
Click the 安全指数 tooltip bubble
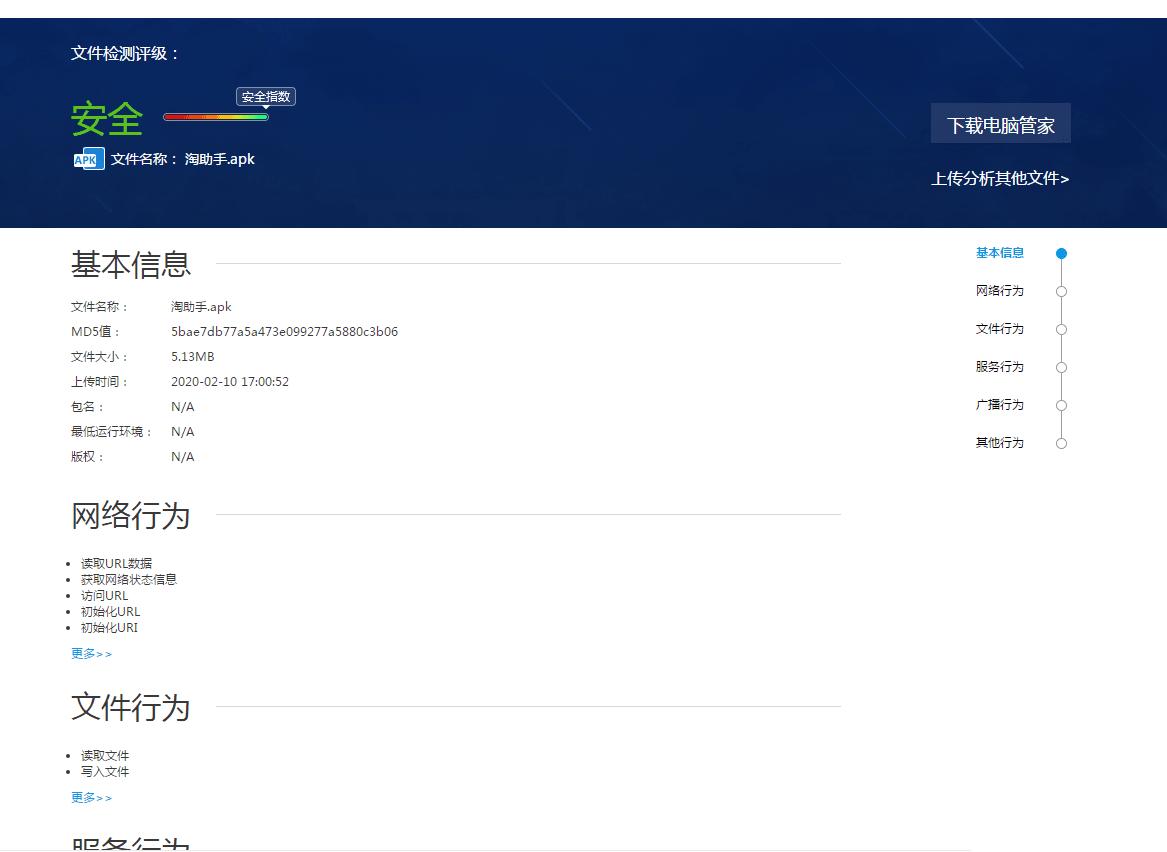tap(264, 96)
